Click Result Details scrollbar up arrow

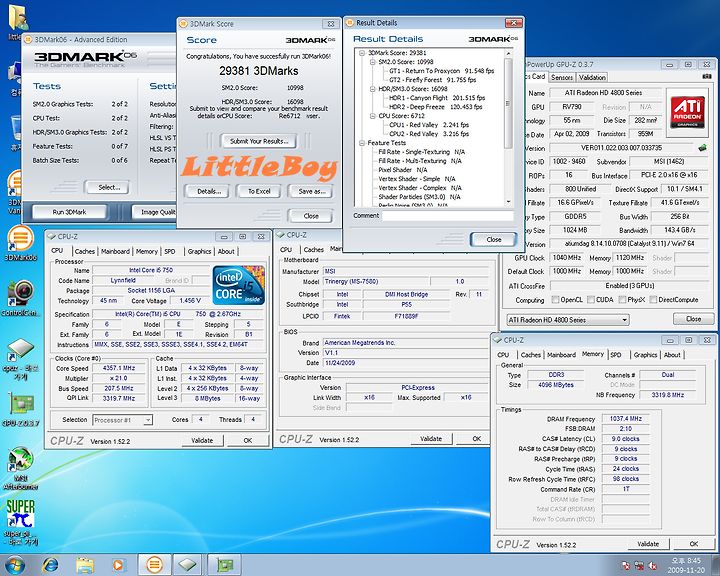pyautogui.click(x=508, y=54)
